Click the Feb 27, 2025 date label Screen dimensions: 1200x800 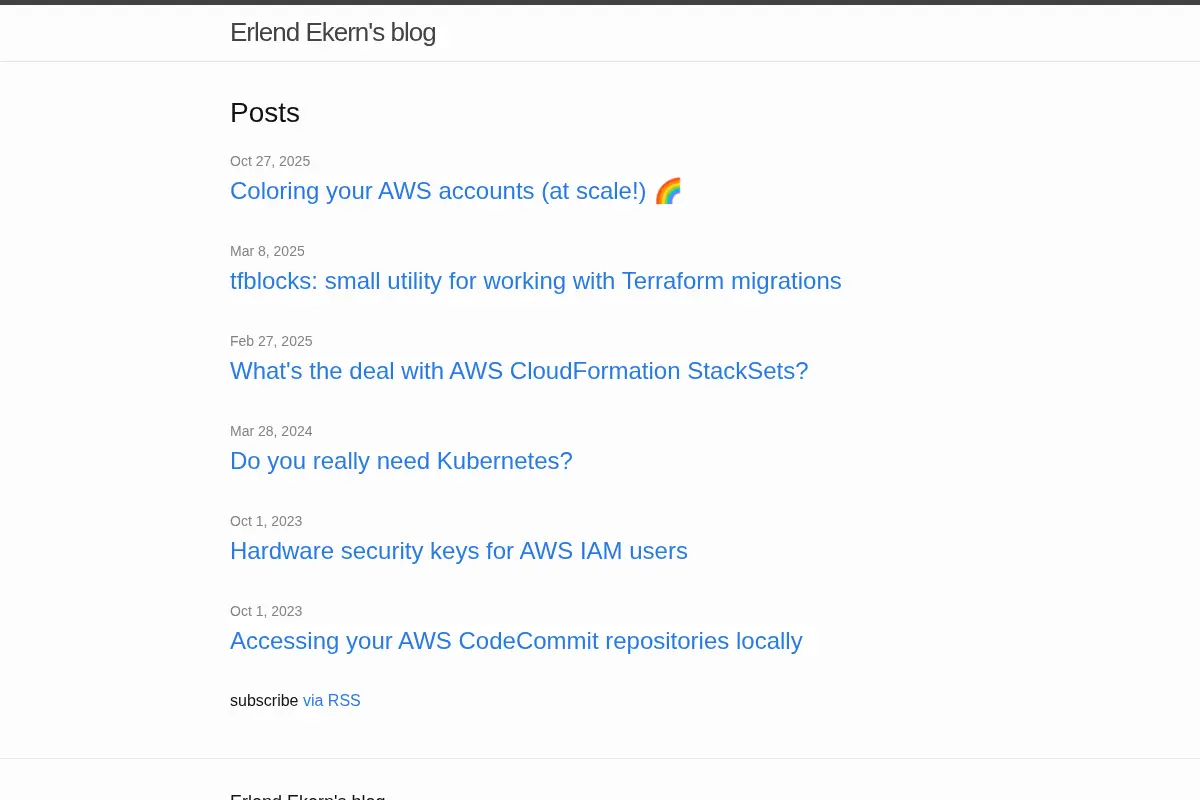(271, 341)
